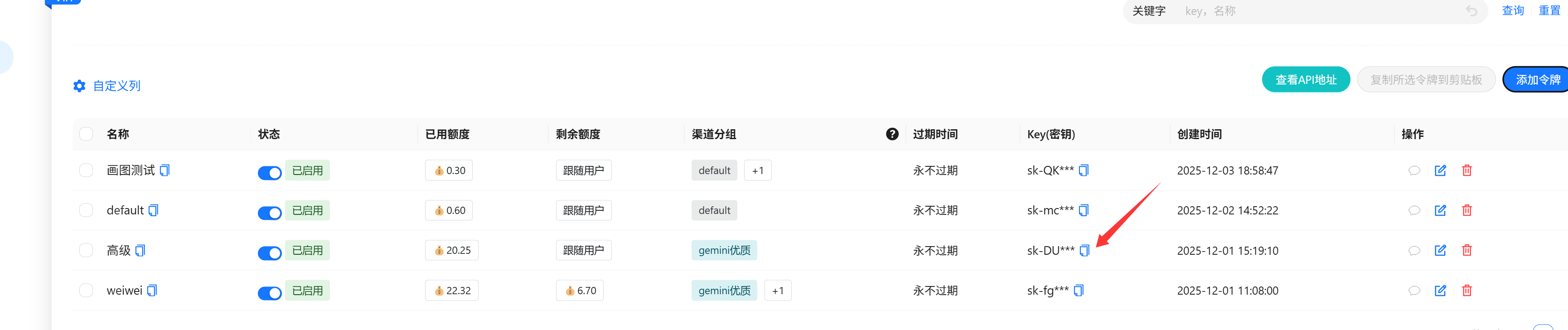1568x330 pixels.
Task: Open comment icon on default token row
Action: click(1414, 210)
